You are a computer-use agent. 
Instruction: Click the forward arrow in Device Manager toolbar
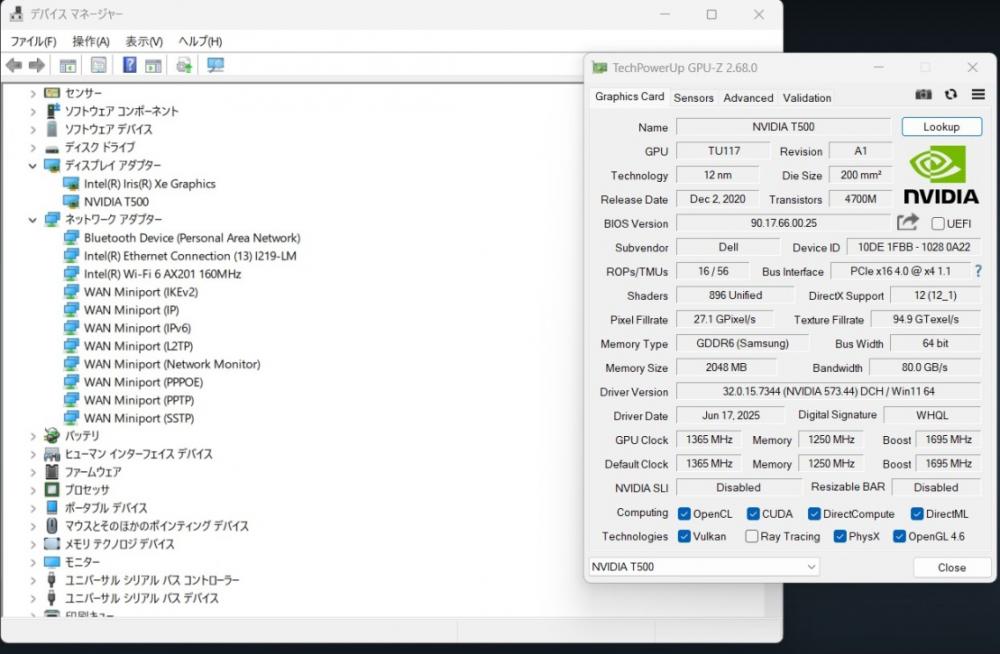point(37,65)
